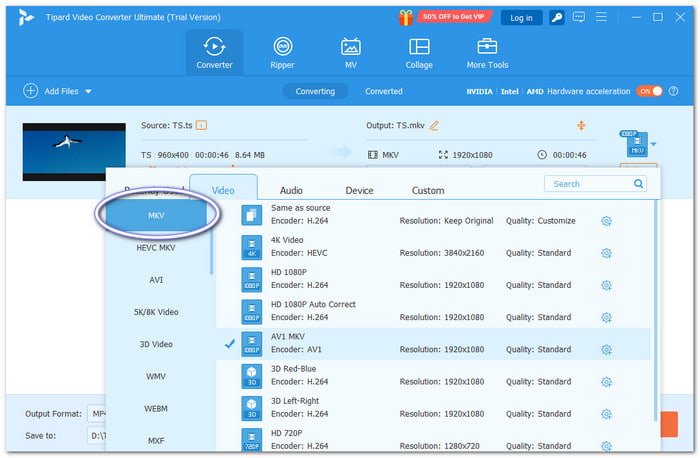This screenshot has width=700, height=458.
Task: Open settings gear for 4K Video preset
Action: click(x=606, y=253)
